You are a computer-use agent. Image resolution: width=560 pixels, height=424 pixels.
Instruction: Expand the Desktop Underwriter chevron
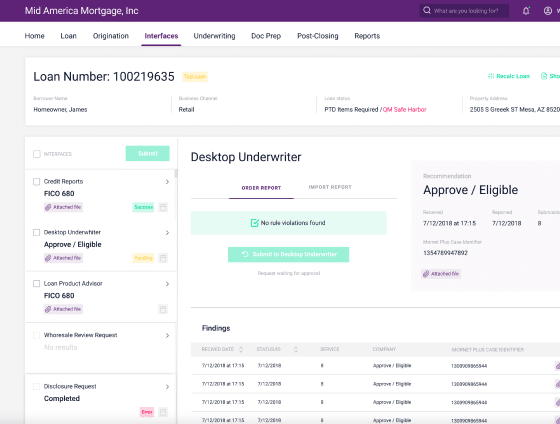167,233
